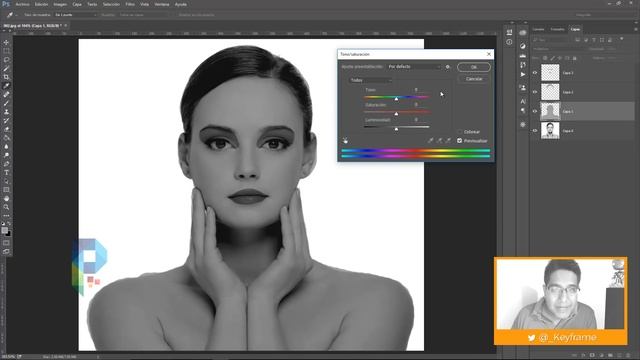Click the Tono slider handle
Image resolution: width=640 pixels, height=360 pixels.
tap(396, 99)
